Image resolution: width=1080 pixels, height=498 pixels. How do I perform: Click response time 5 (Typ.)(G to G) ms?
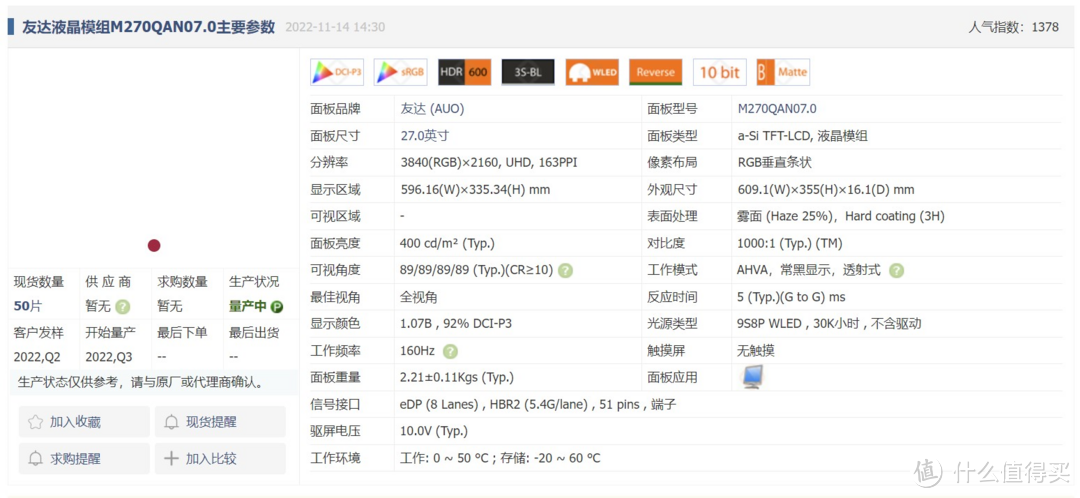(791, 297)
